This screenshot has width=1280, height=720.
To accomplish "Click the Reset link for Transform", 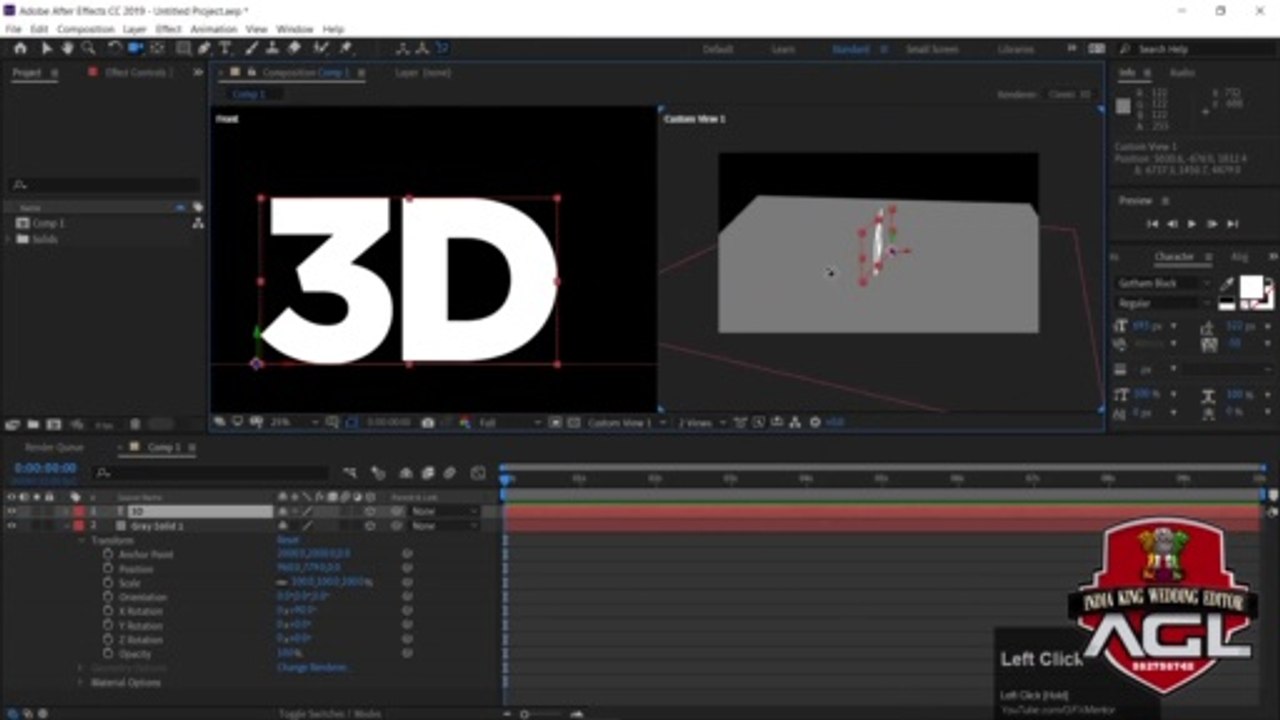I will (x=288, y=541).
